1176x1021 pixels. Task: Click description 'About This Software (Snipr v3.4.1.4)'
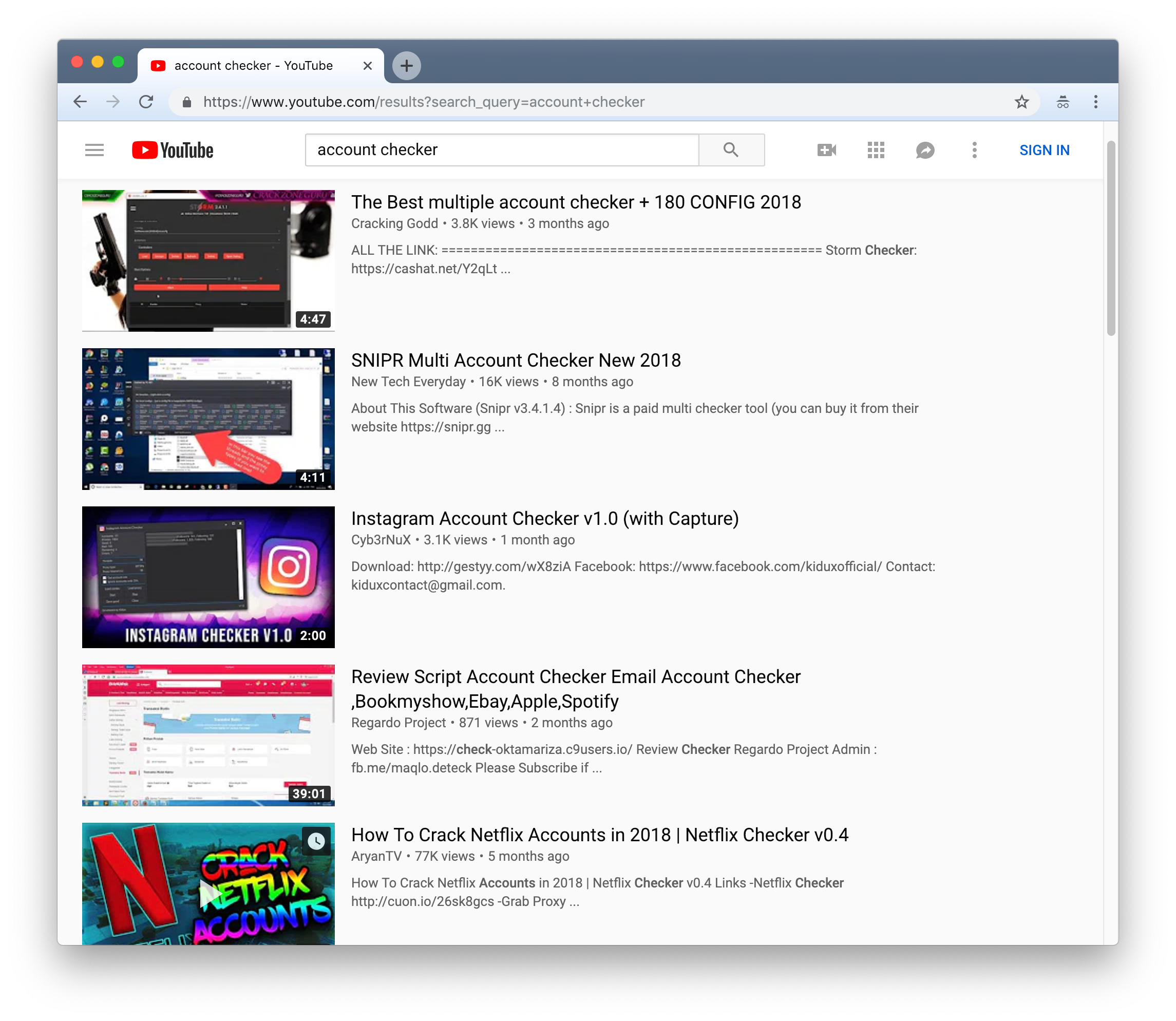(x=635, y=418)
